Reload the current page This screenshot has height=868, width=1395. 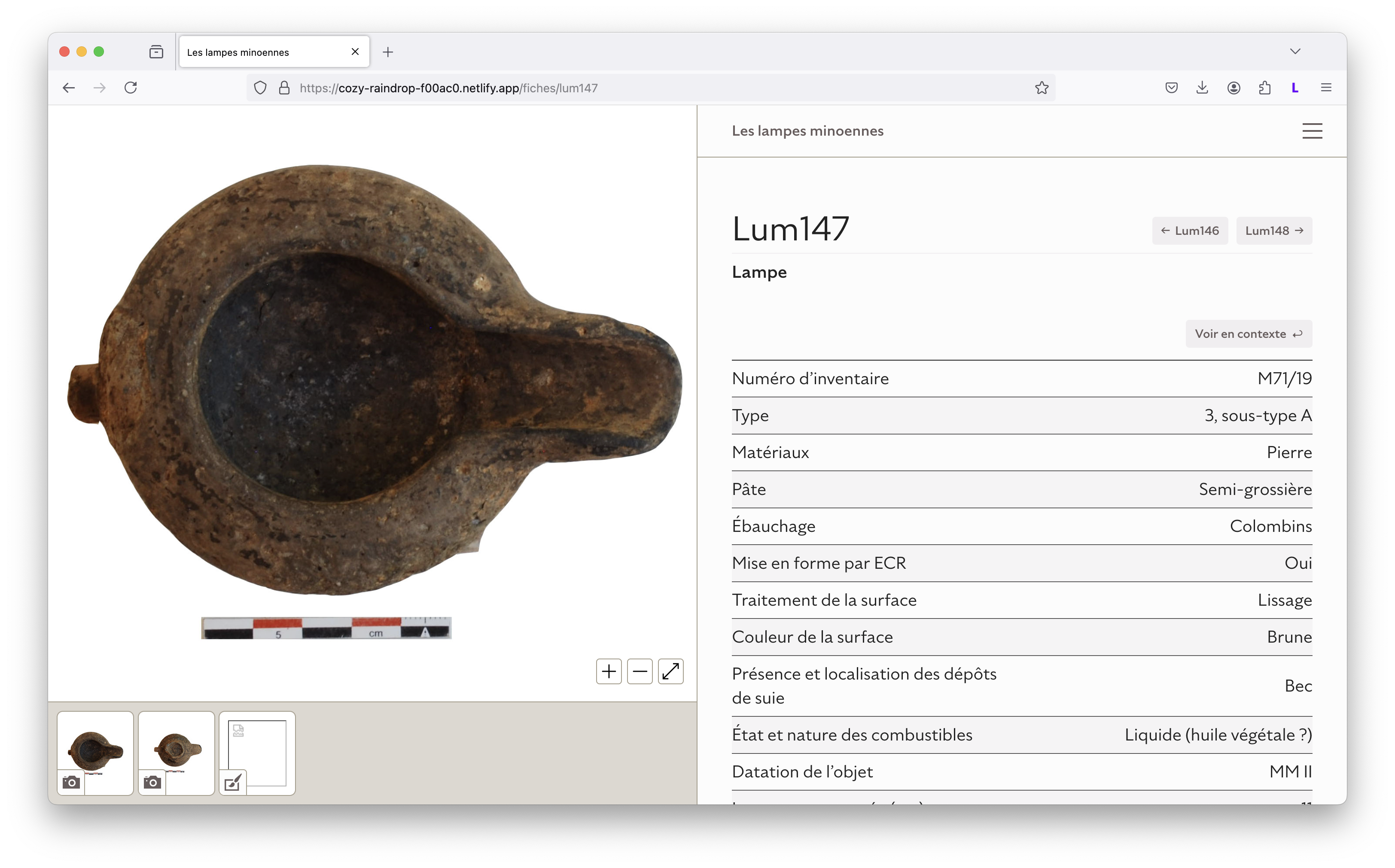131,88
